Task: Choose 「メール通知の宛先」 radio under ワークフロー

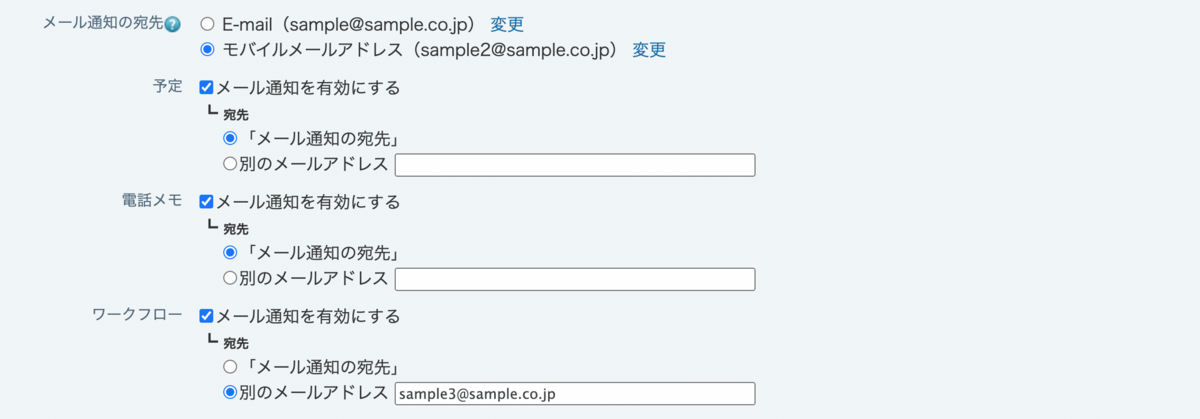Action: pyautogui.click(x=230, y=367)
